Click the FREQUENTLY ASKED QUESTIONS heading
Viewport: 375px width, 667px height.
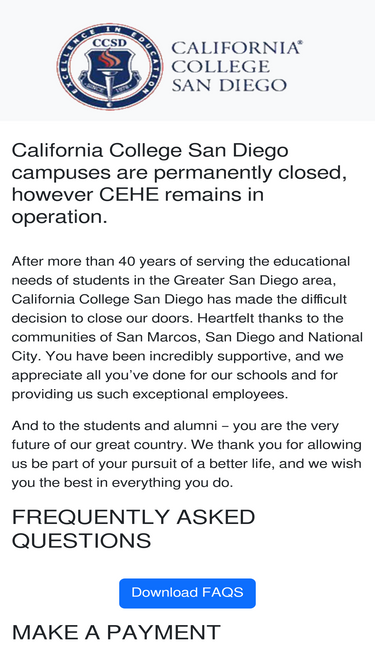pyautogui.click(x=133, y=529)
